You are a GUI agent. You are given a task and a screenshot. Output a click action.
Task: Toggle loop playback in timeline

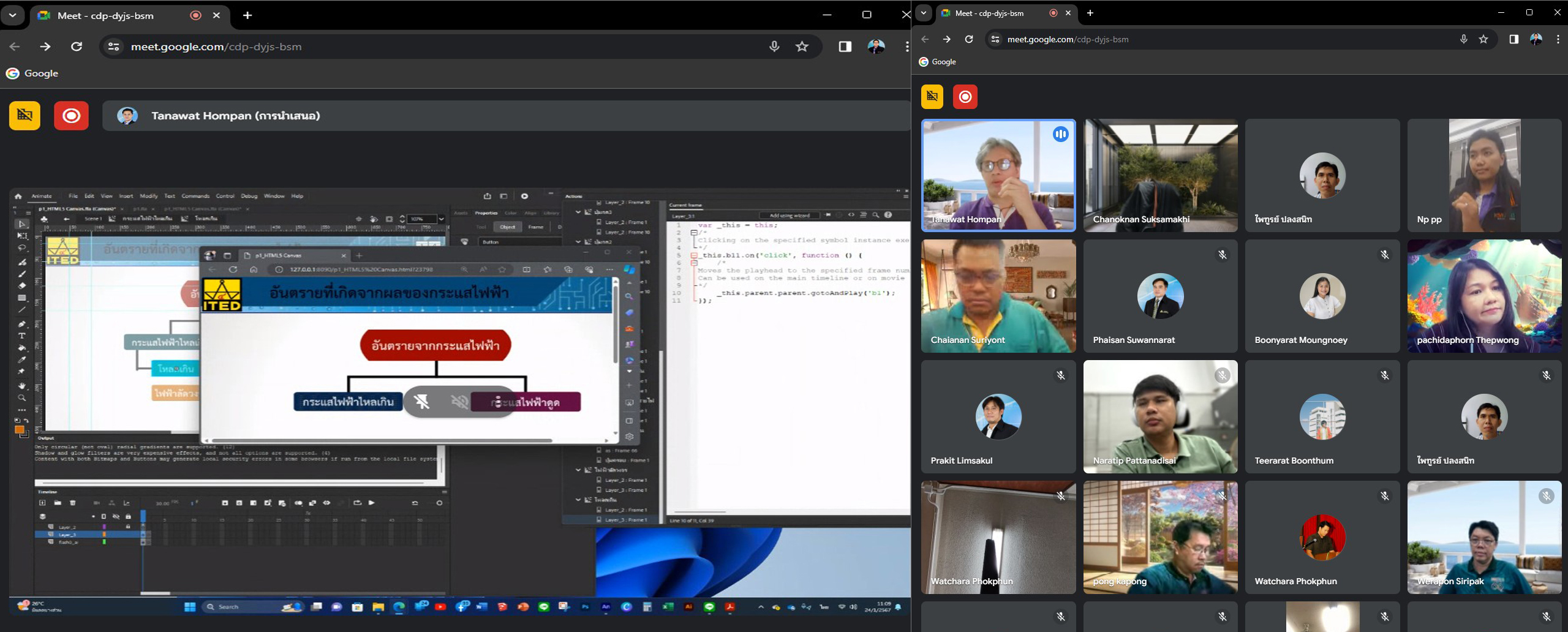tap(358, 503)
